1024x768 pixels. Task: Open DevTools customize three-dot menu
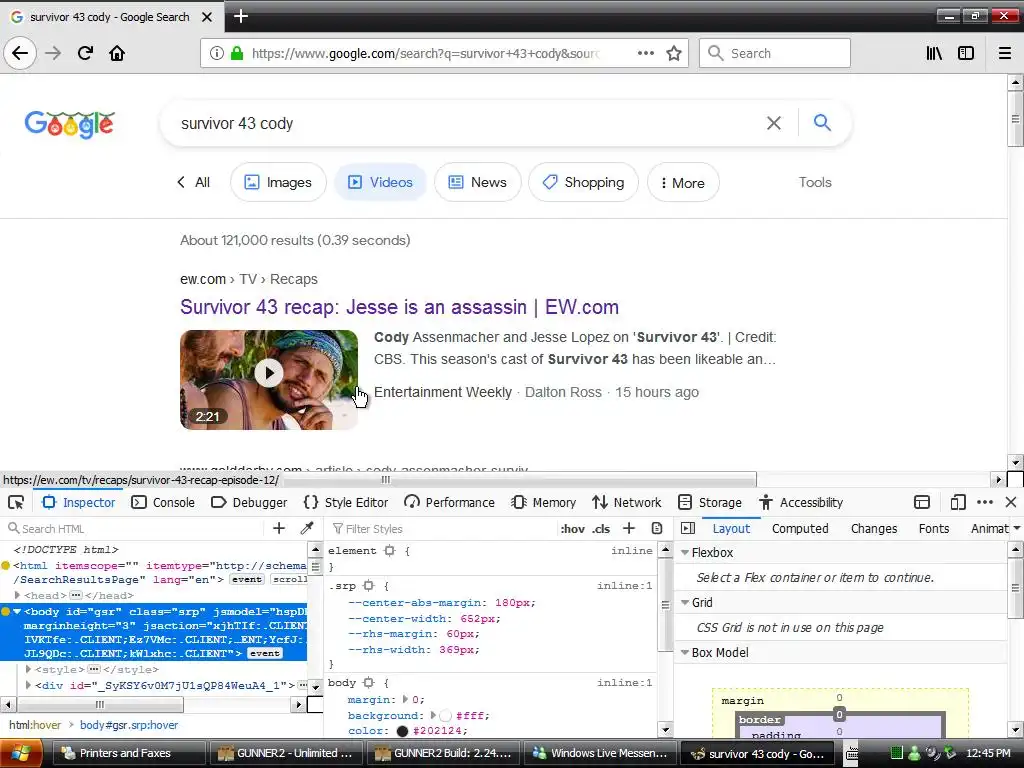(x=985, y=502)
